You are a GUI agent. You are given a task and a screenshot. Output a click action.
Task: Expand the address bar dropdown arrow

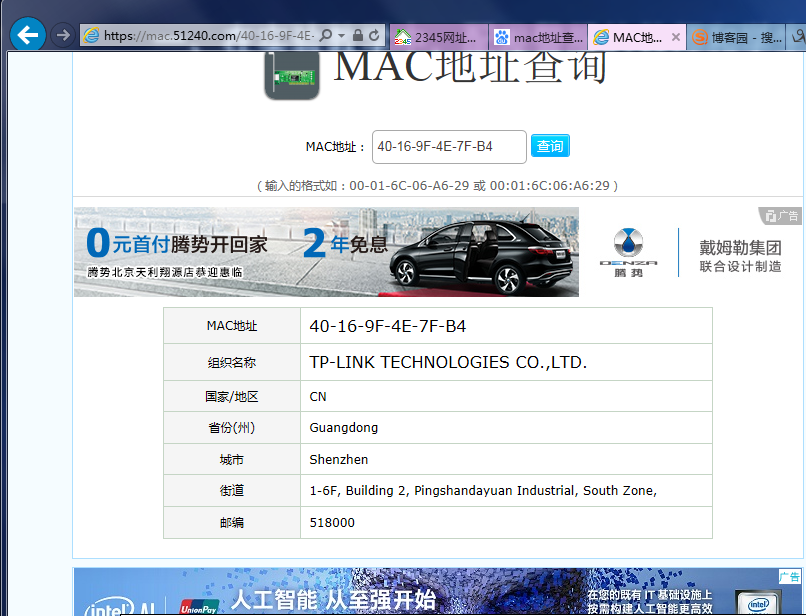click(342, 36)
